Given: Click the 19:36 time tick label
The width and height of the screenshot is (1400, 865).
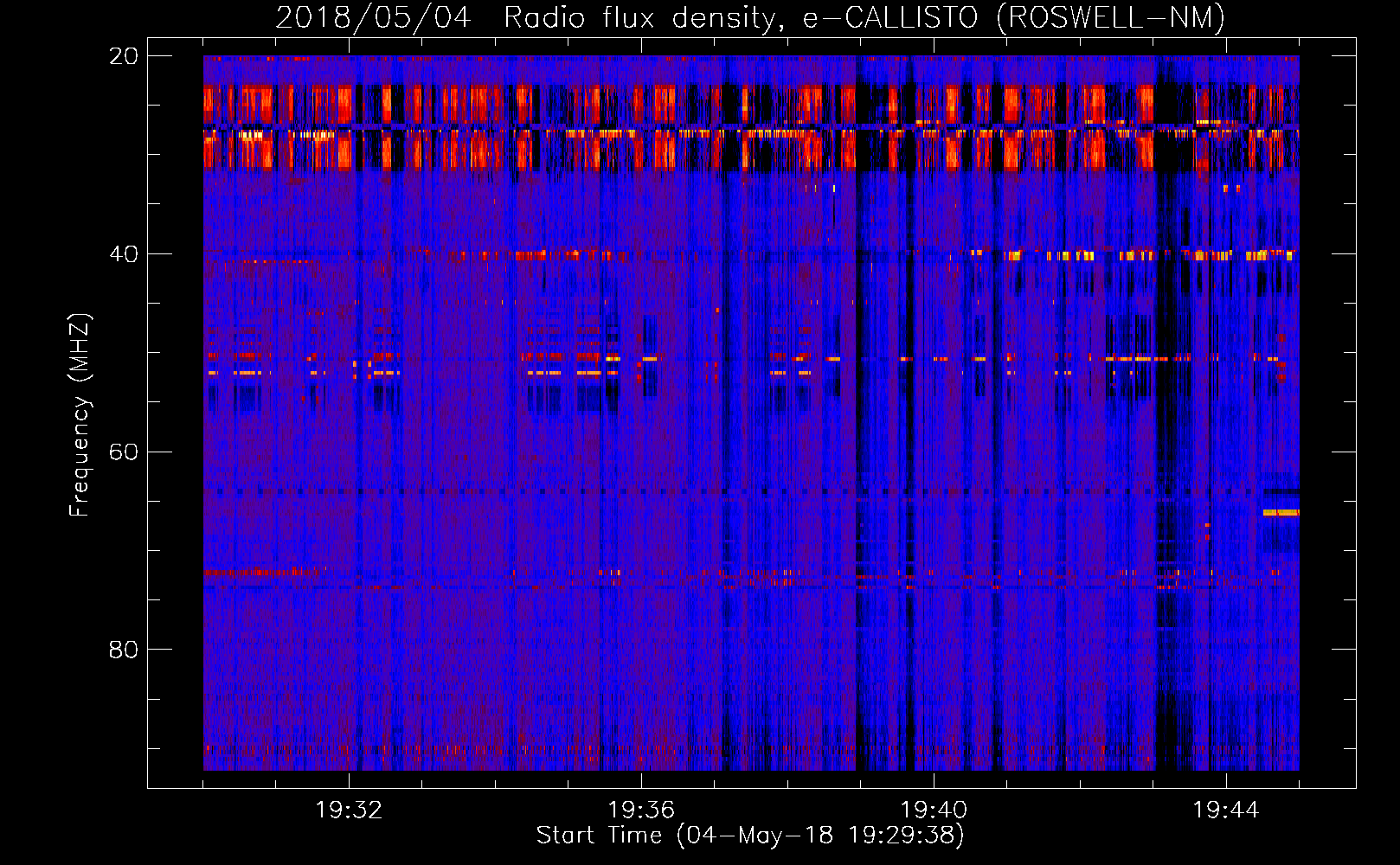Looking at the screenshot, I should click(641, 811).
